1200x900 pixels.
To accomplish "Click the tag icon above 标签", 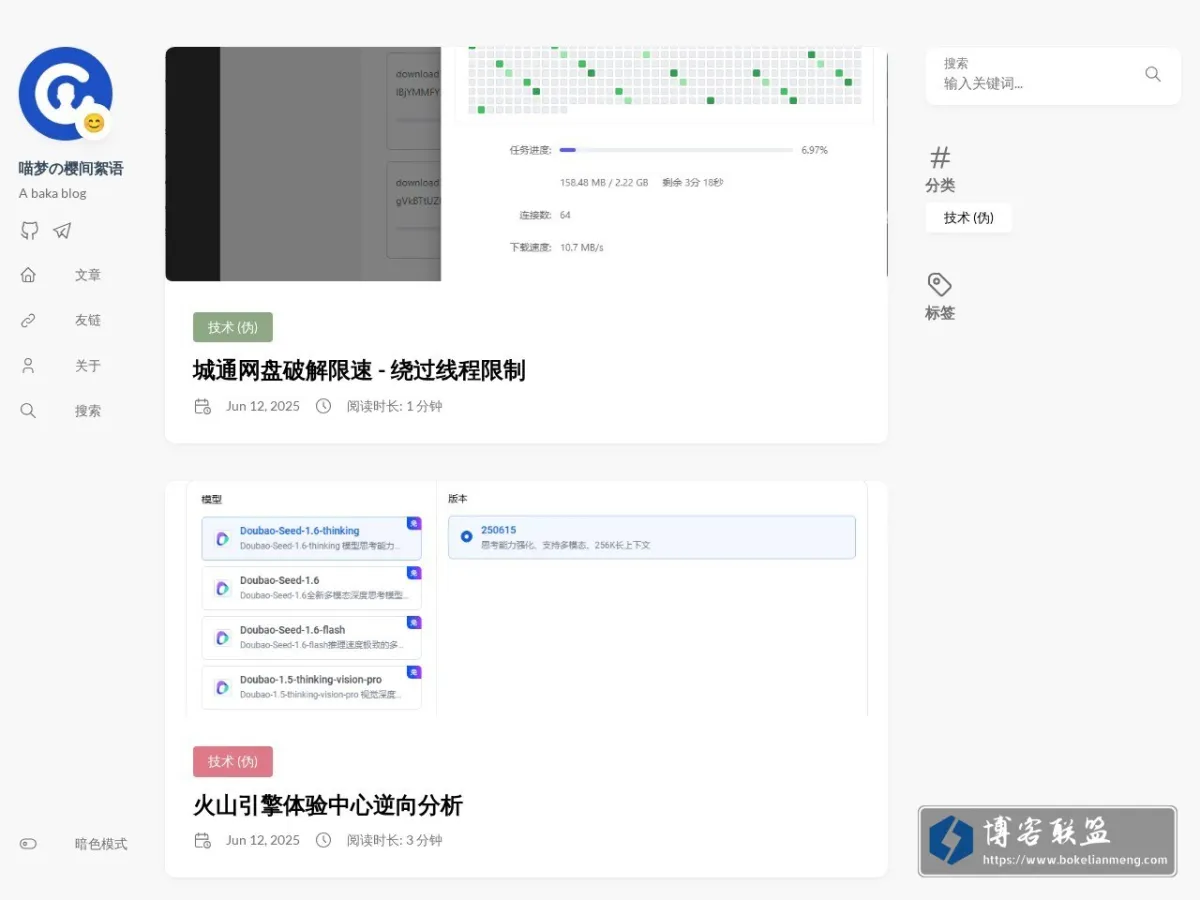I will 940,284.
